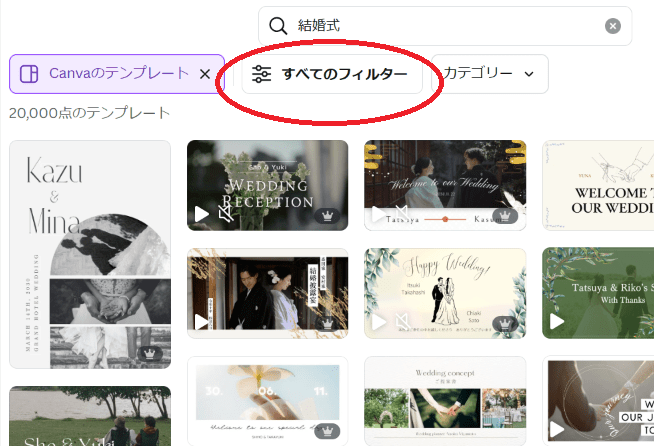654x446 pixels.
Task: Click the 20,000点のテンプレート count text
Action: click(x=90, y=113)
